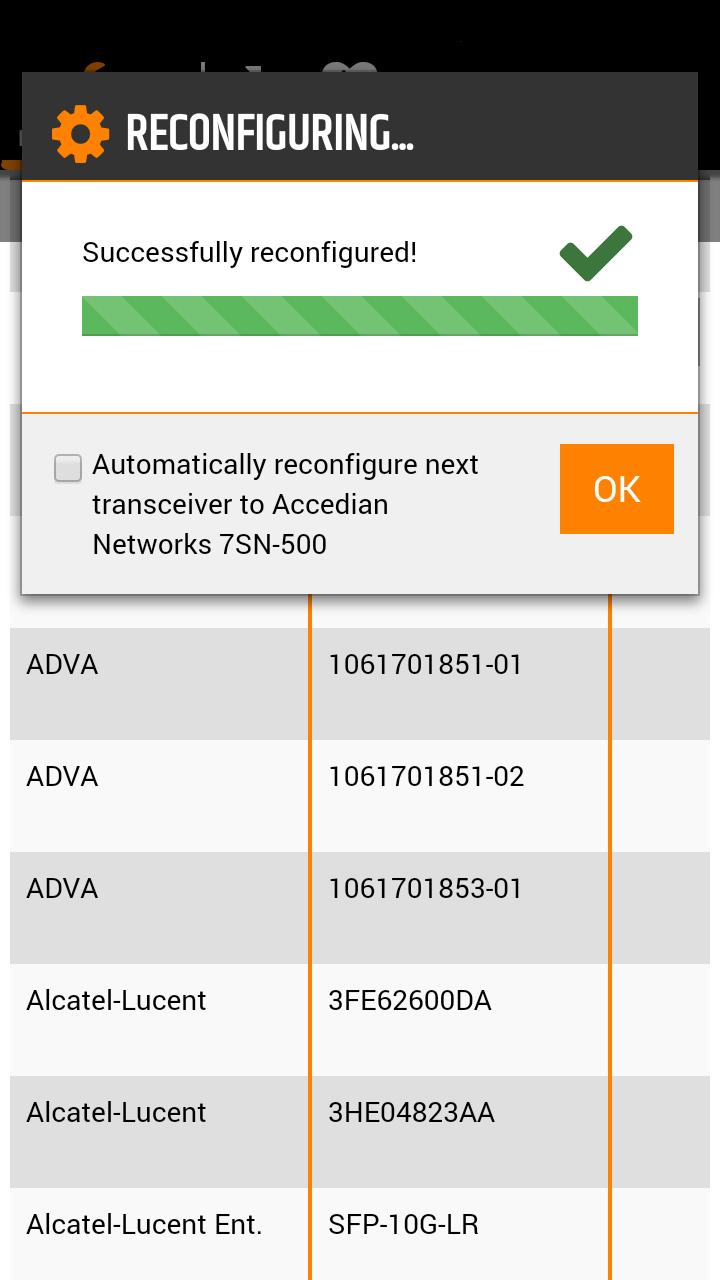
Task: Click ADVA vendor cell for 1061701853-01 row
Action: [62, 889]
